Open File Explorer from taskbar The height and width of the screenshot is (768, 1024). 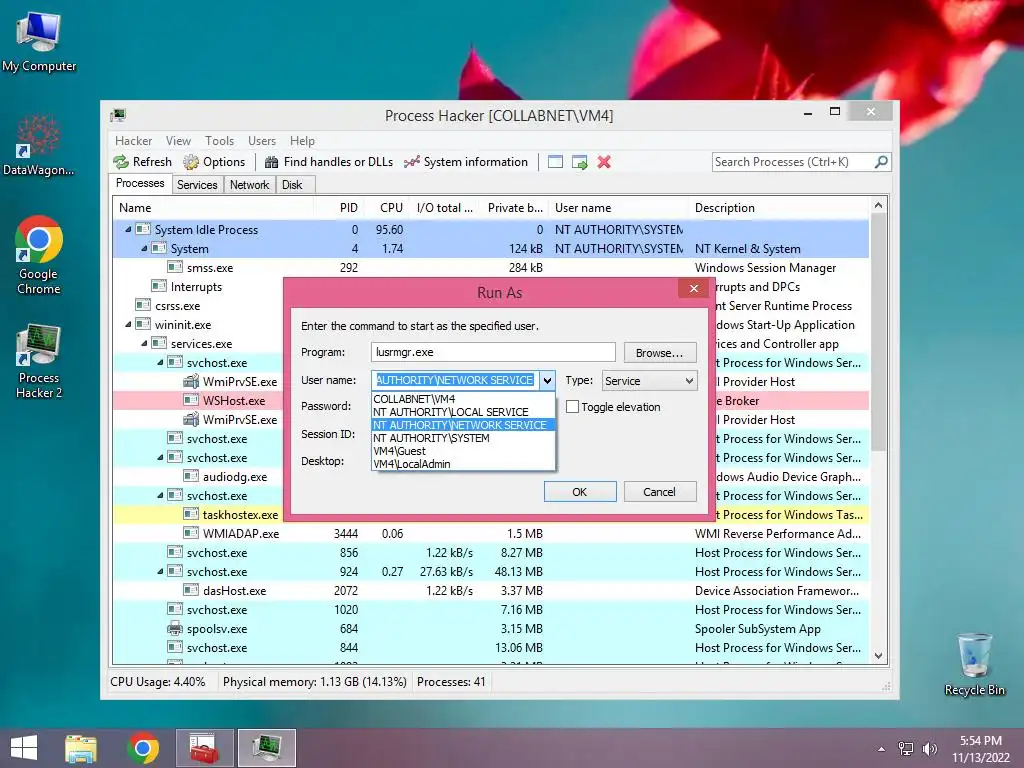click(x=81, y=748)
